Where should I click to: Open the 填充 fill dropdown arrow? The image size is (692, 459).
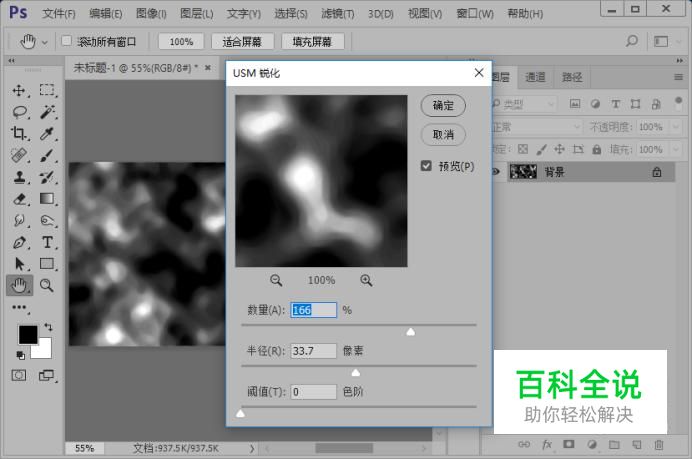coord(676,149)
